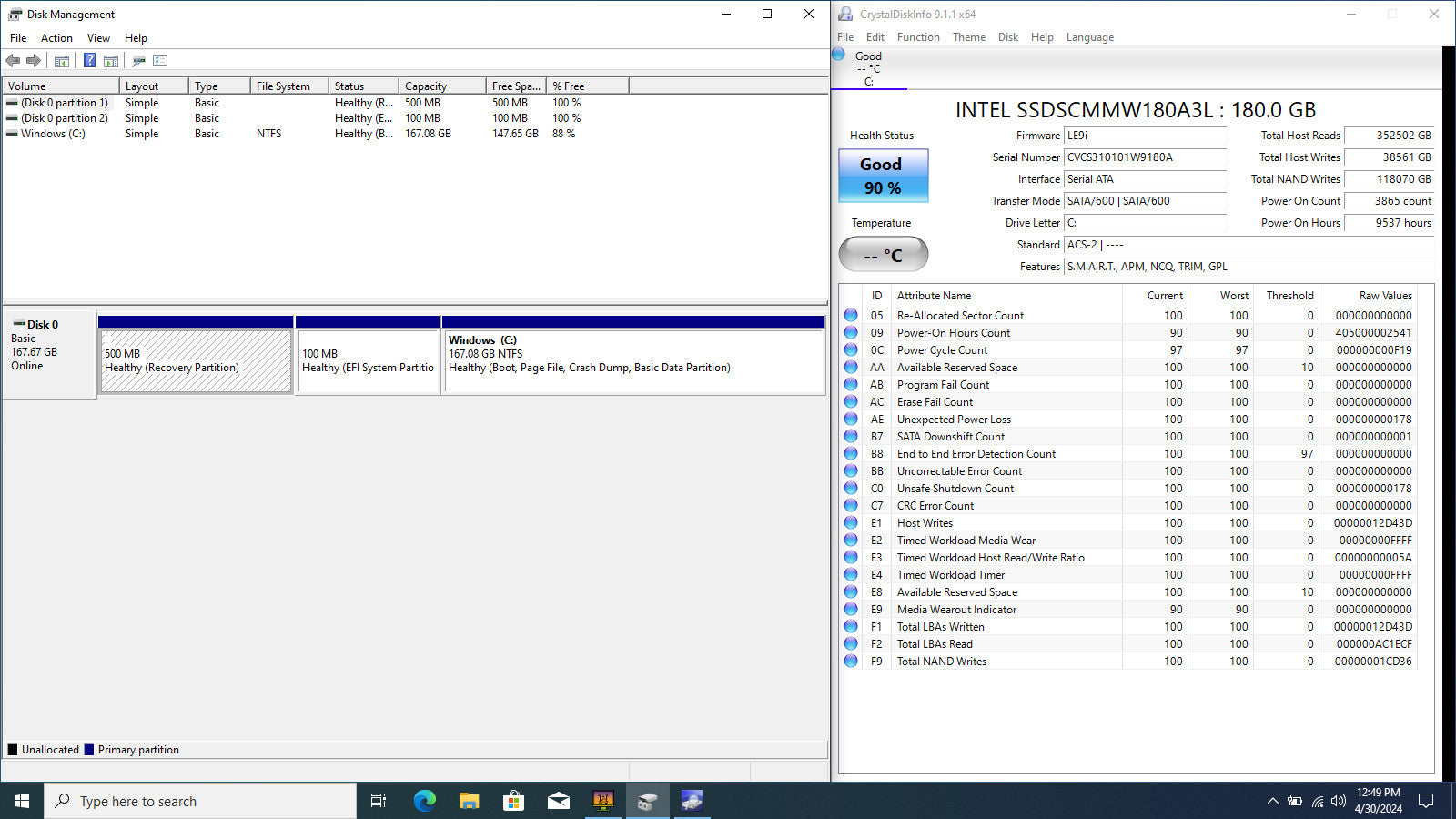This screenshot has height=819, width=1456.
Task: Open the Function menu in CrystalDiskInfo
Action: (917, 37)
